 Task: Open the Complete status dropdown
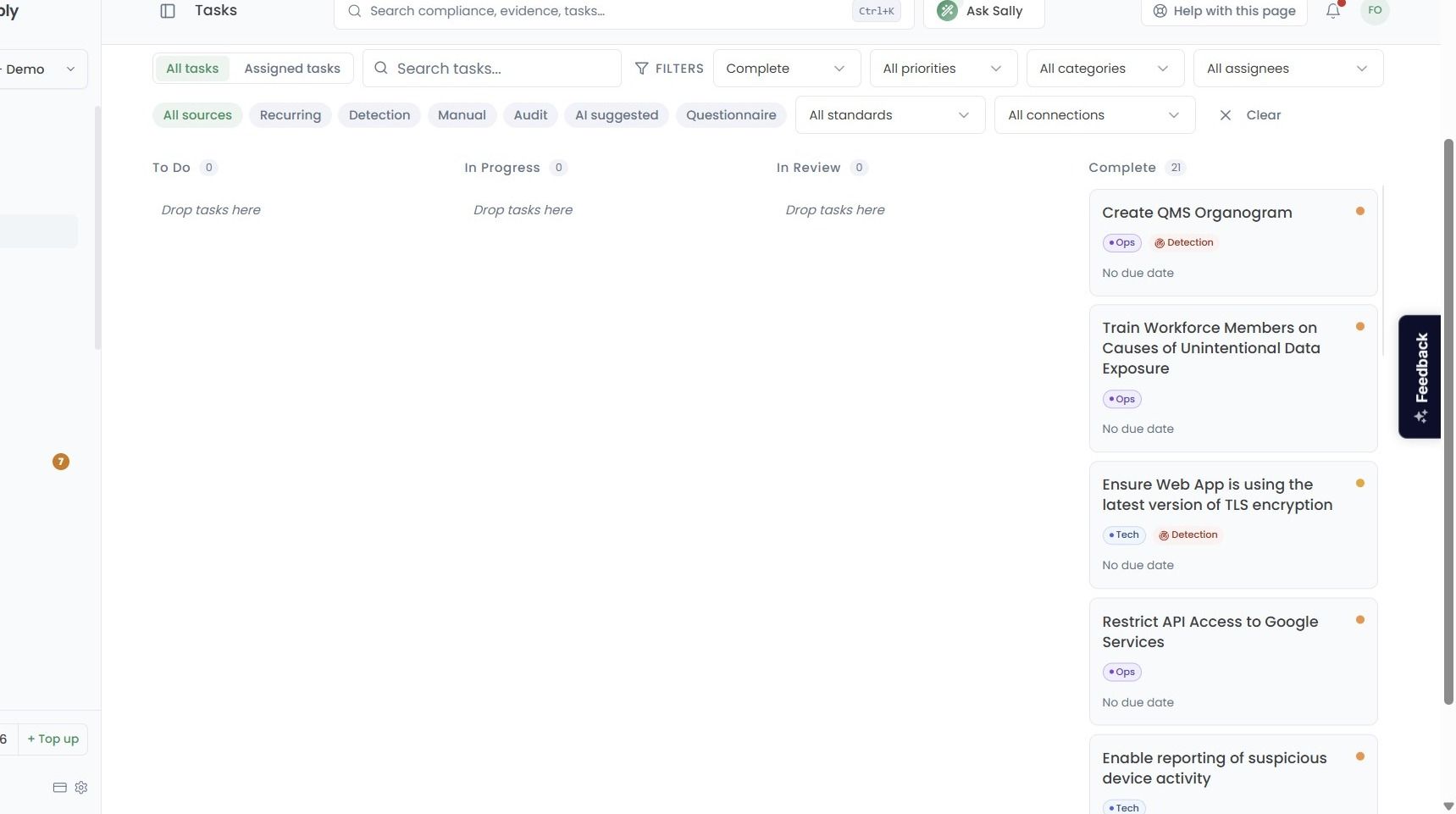click(x=787, y=69)
